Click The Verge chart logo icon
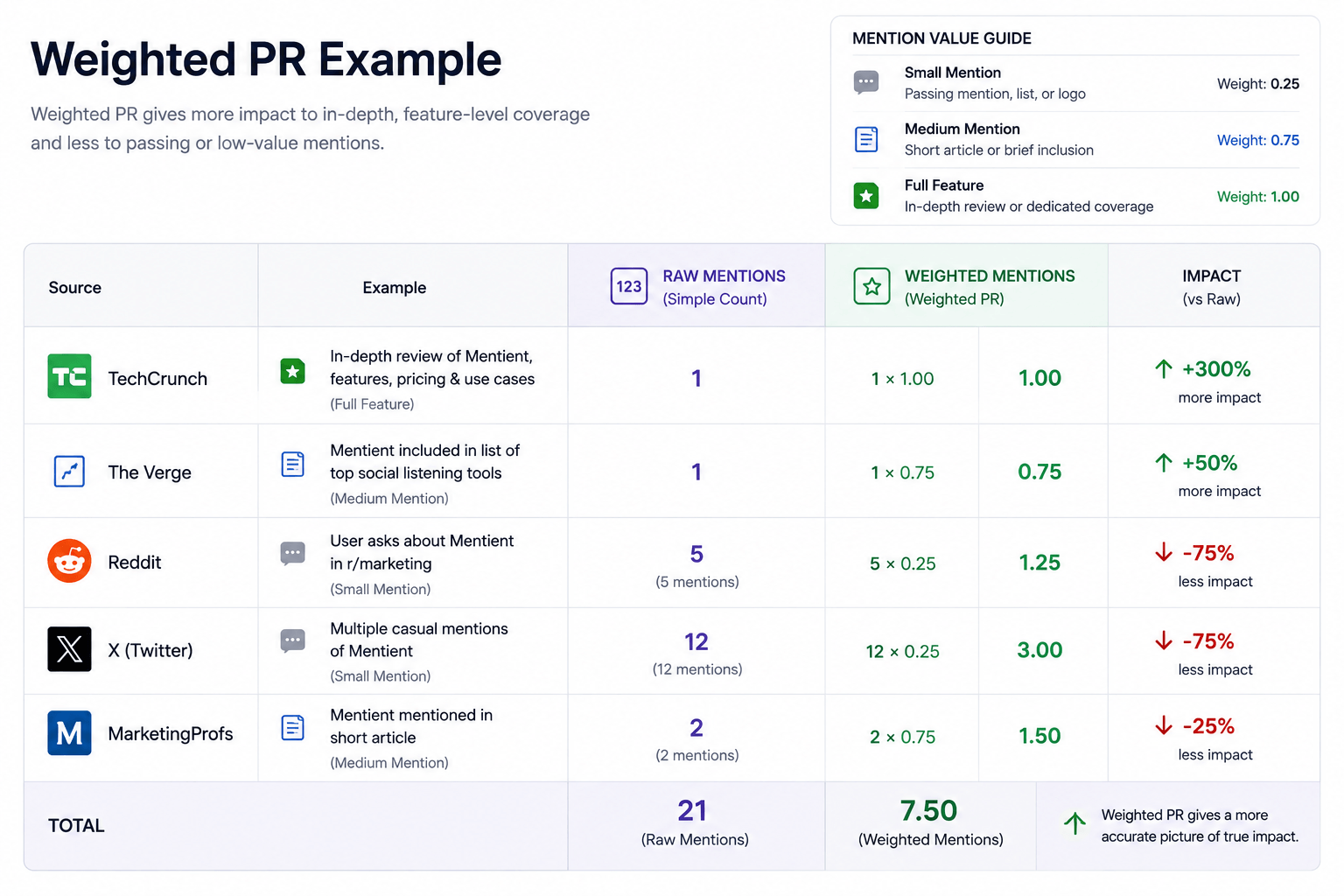1344x896 pixels. click(69, 472)
